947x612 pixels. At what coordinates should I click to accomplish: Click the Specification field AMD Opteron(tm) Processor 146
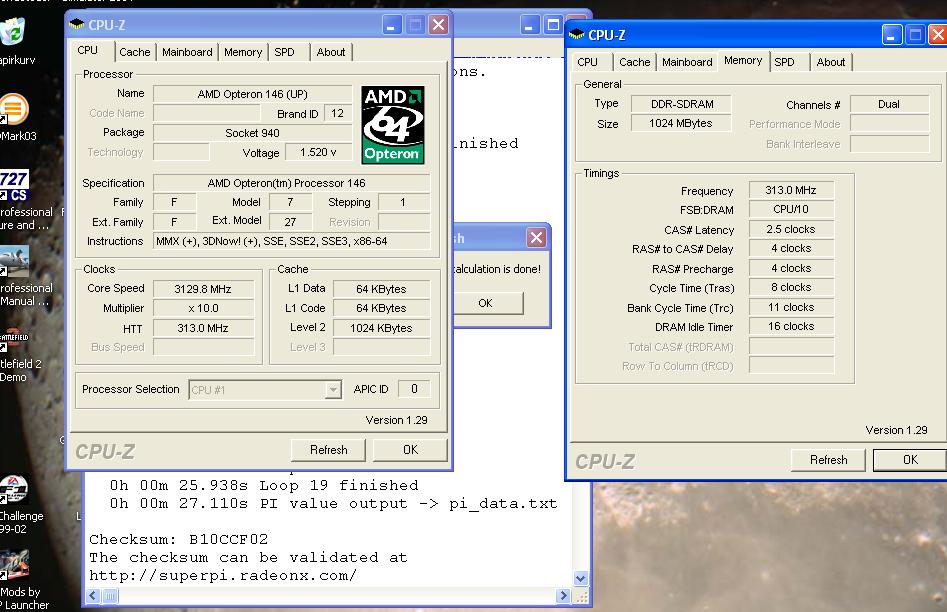pos(291,182)
